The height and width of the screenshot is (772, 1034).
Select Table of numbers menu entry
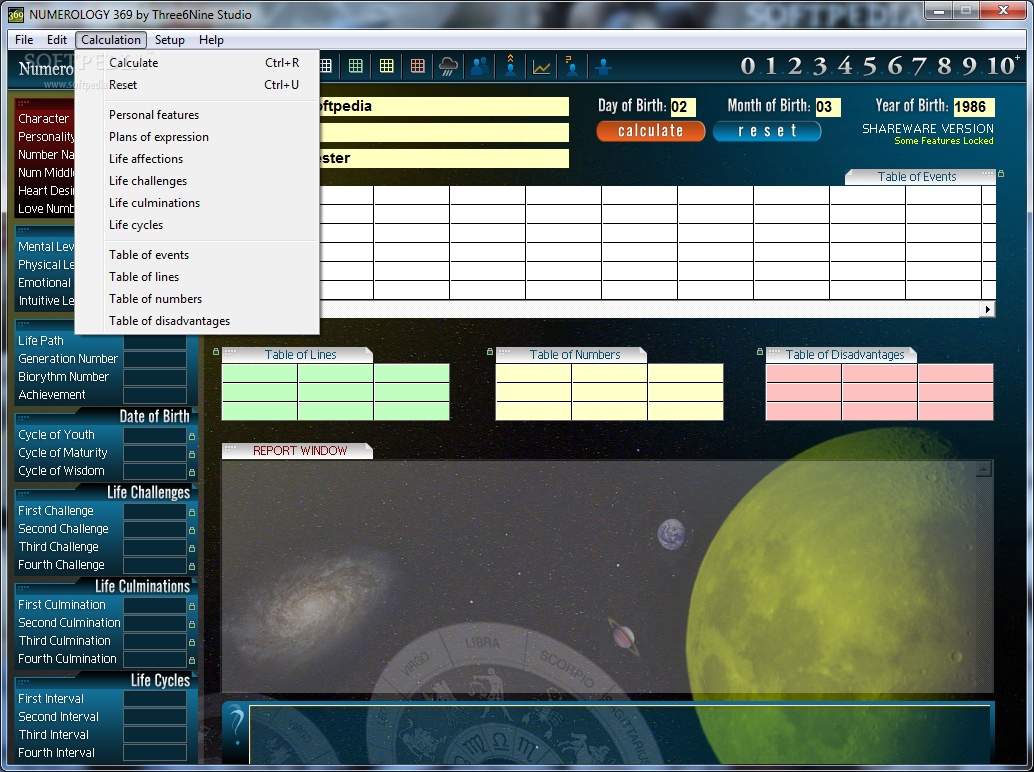pos(197,299)
